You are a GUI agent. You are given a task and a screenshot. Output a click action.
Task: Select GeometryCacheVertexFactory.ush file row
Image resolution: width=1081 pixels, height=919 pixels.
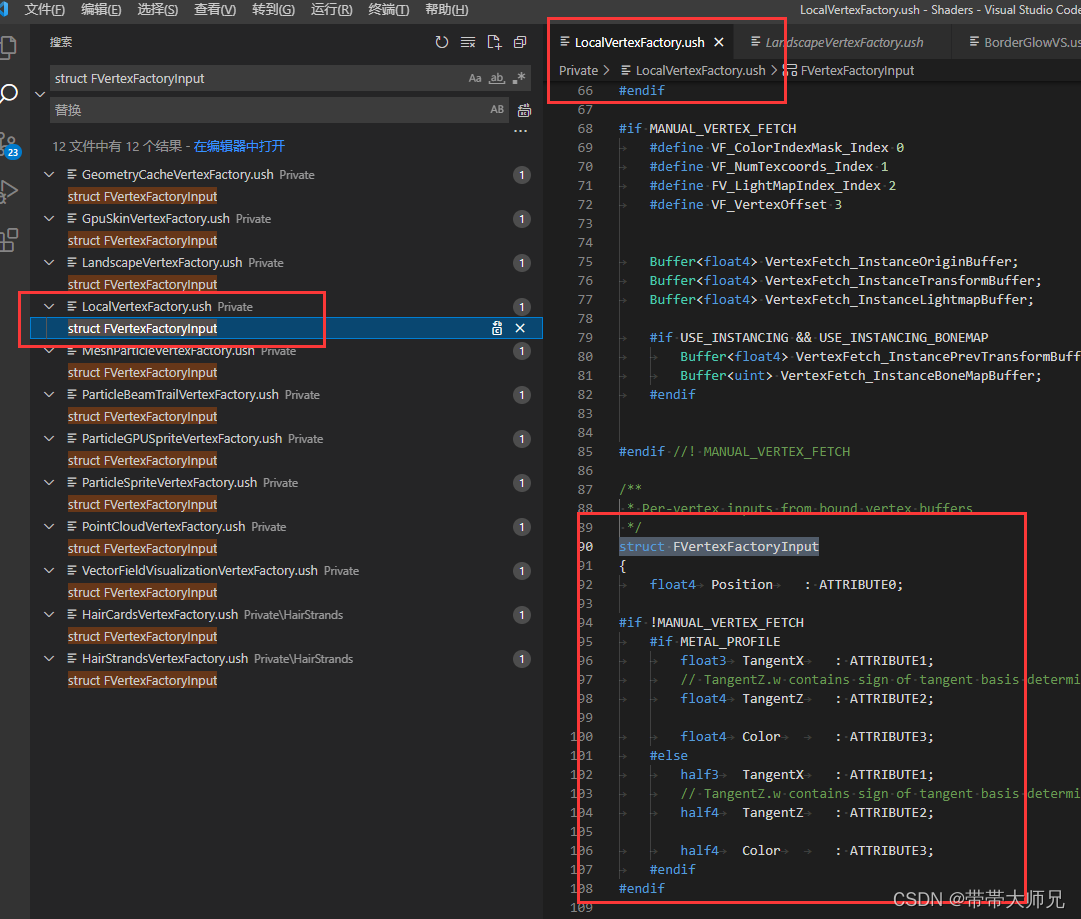[x=286, y=174]
